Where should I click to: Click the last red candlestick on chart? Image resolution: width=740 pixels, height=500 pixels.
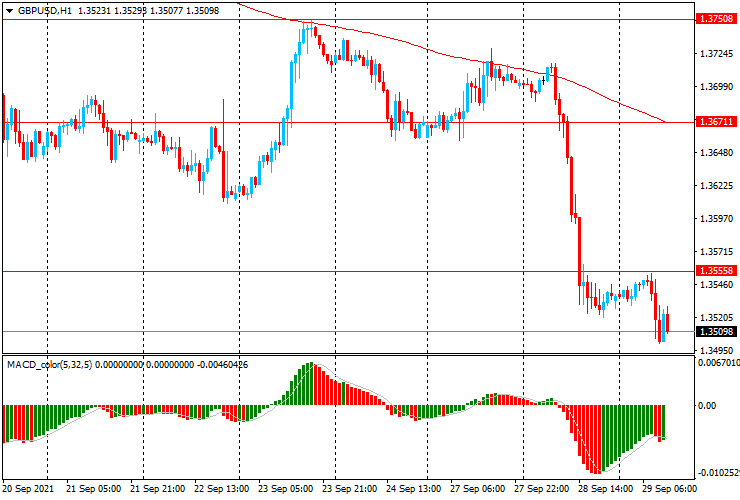pos(667,322)
